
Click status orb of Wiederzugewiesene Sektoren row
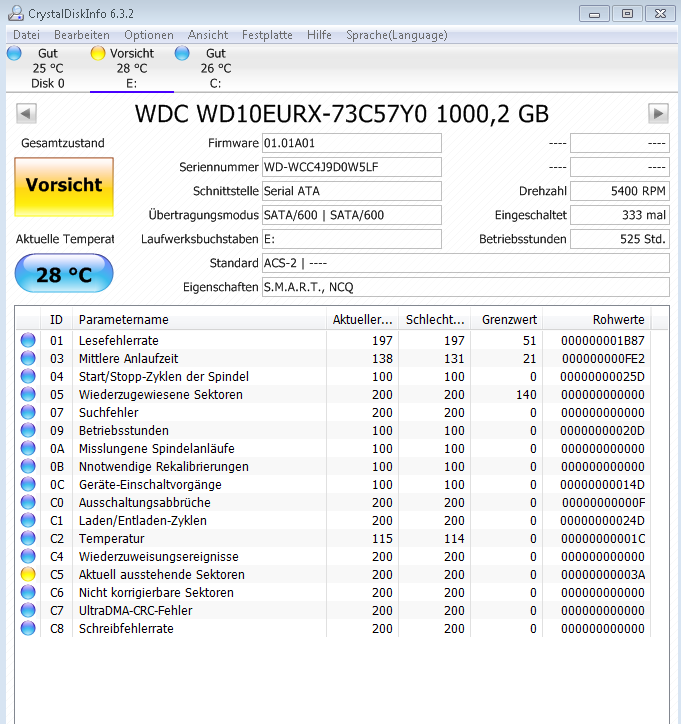[x=28, y=394]
